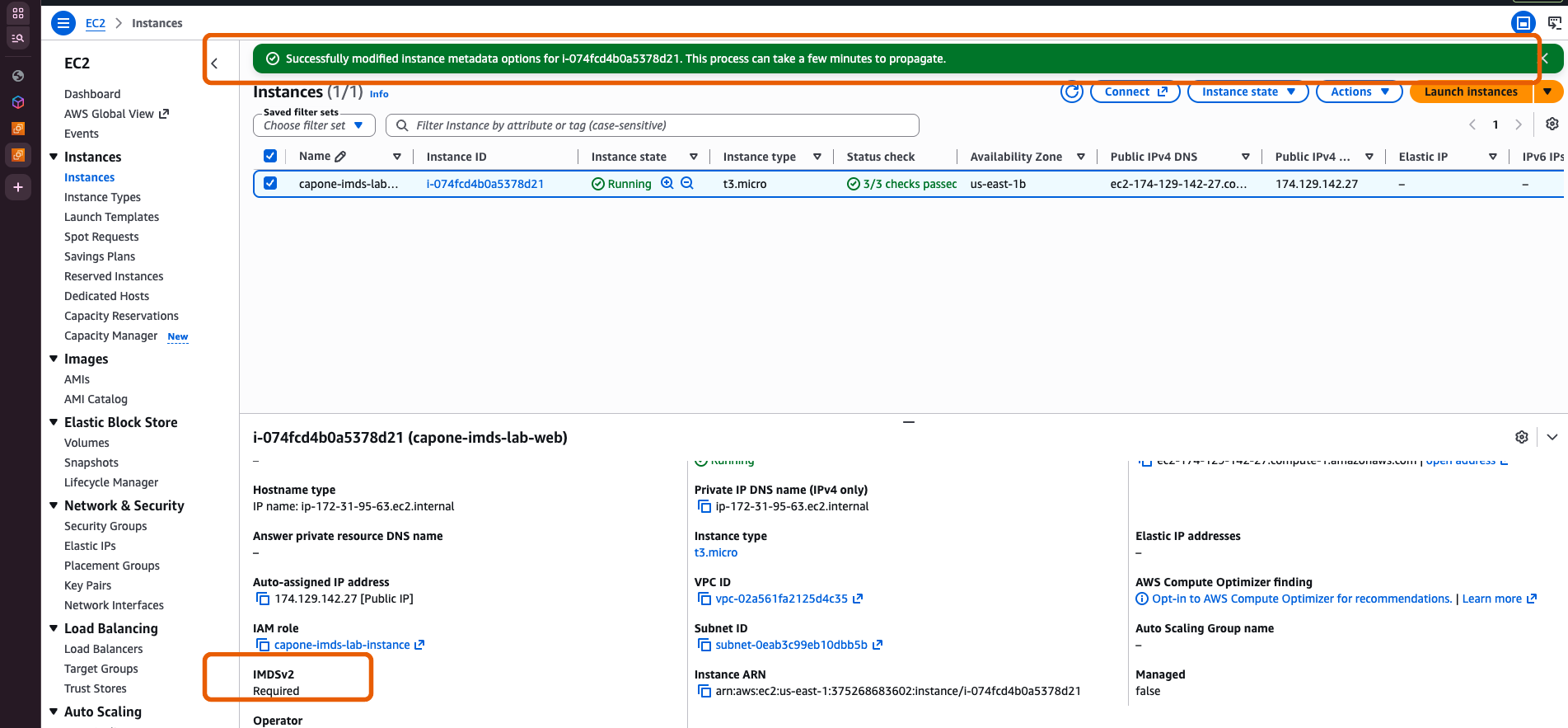Collapse the Instances section in sidebar

(54, 157)
